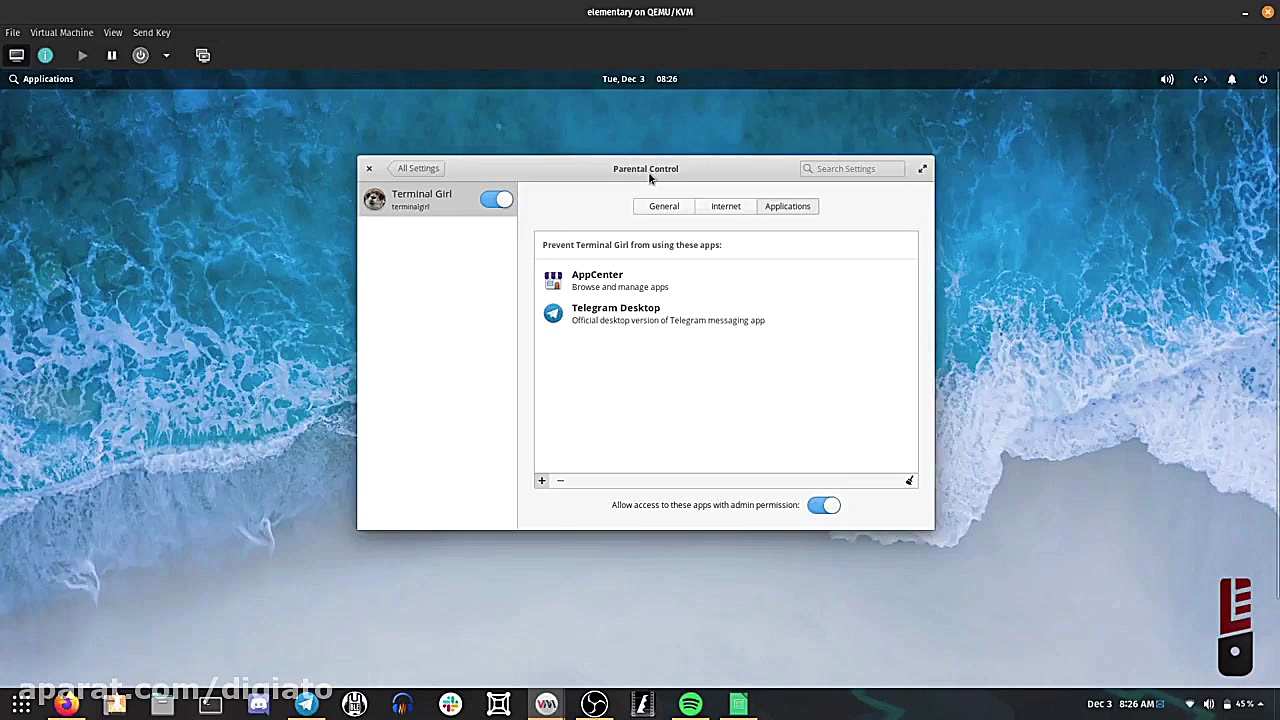Screen dimensions: 1280x720
Task: Go back to All Settings
Action: [x=417, y=169]
